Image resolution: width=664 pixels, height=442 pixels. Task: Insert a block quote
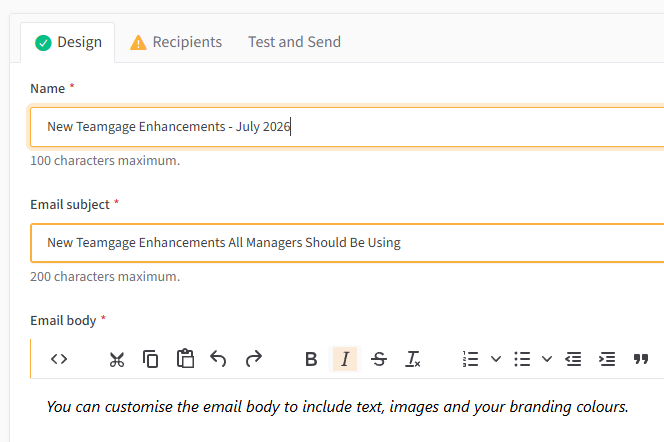[641, 359]
